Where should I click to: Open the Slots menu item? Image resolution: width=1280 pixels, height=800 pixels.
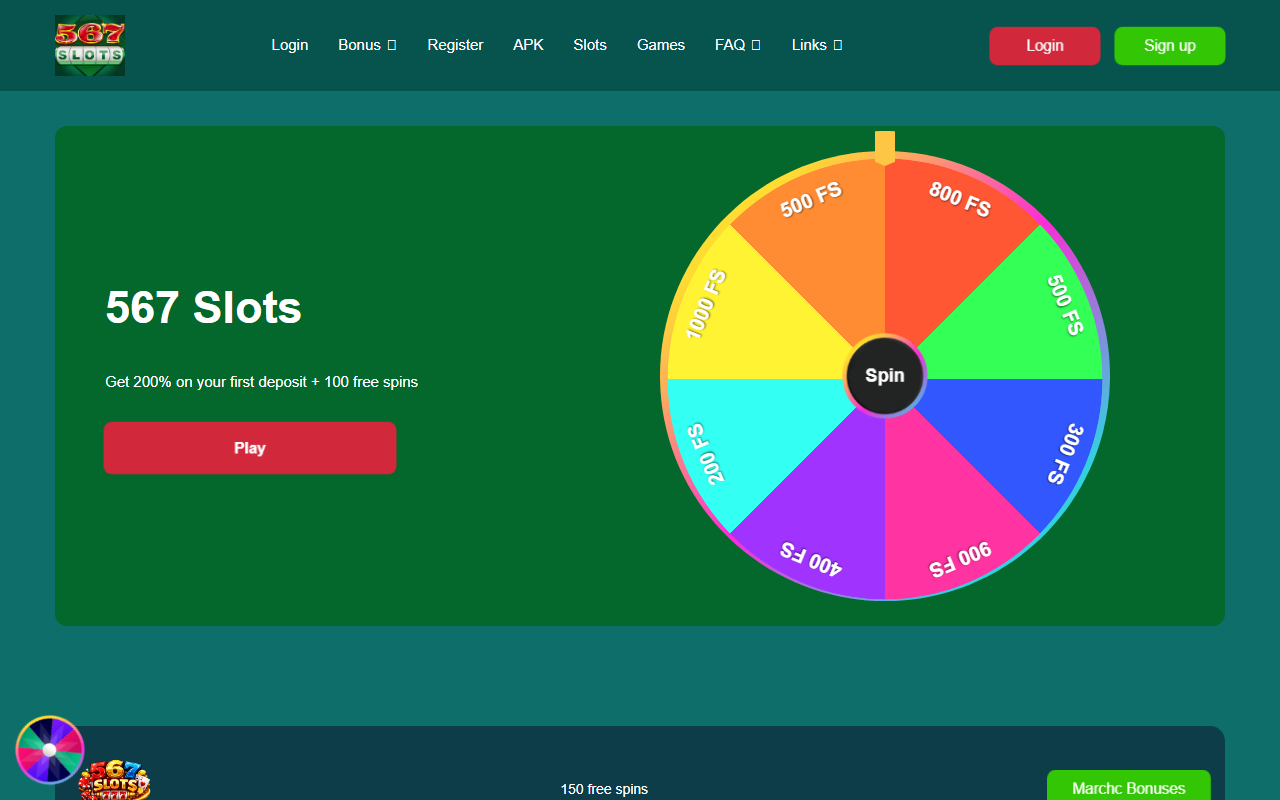pyautogui.click(x=590, y=45)
